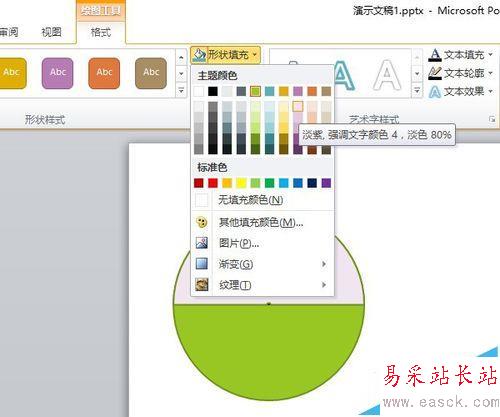Open More Fill Colors (其他填充颜色) palette icon
Viewport: 500px width, 417px height.
point(202,222)
